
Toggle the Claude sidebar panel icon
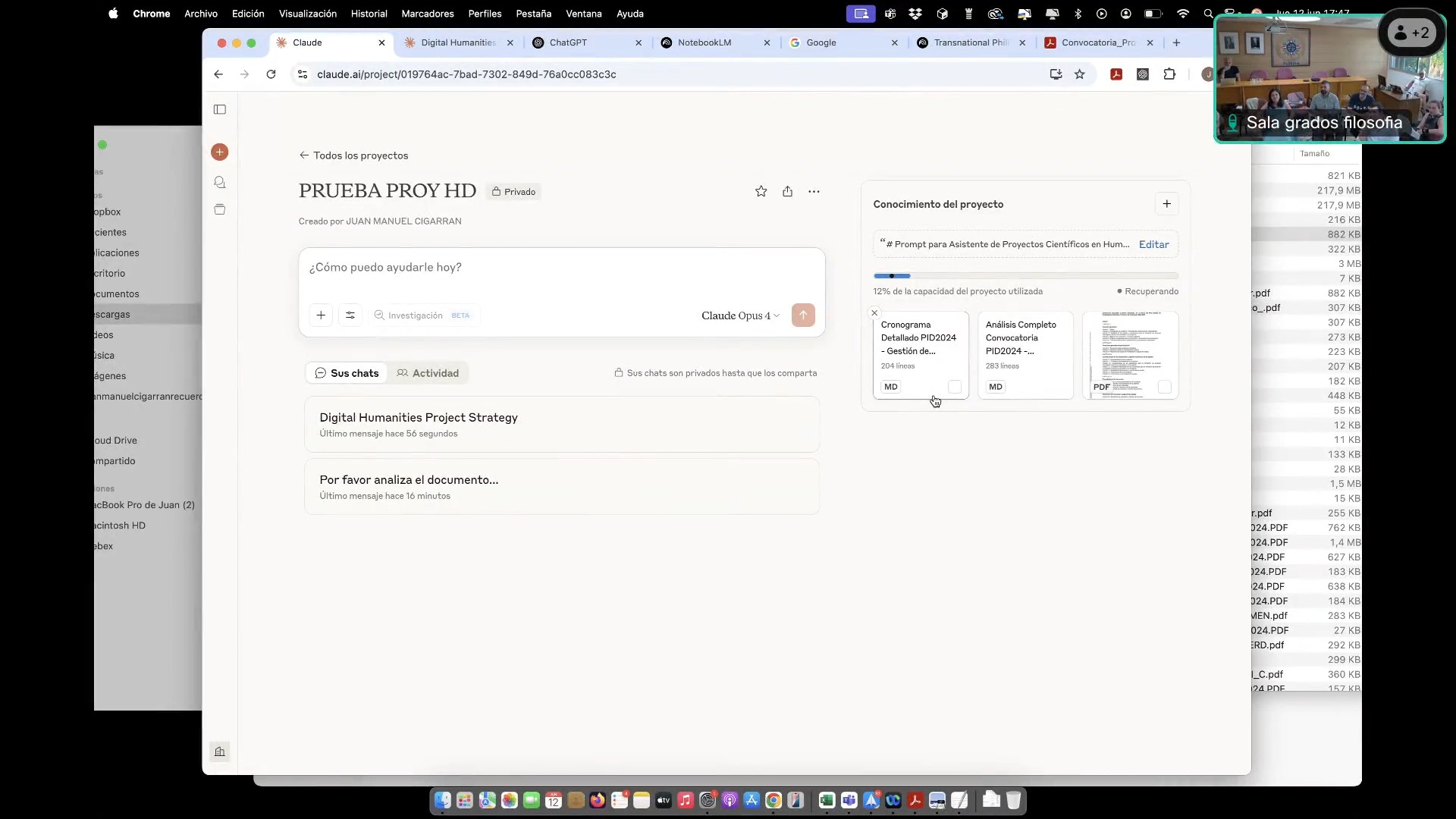point(220,110)
